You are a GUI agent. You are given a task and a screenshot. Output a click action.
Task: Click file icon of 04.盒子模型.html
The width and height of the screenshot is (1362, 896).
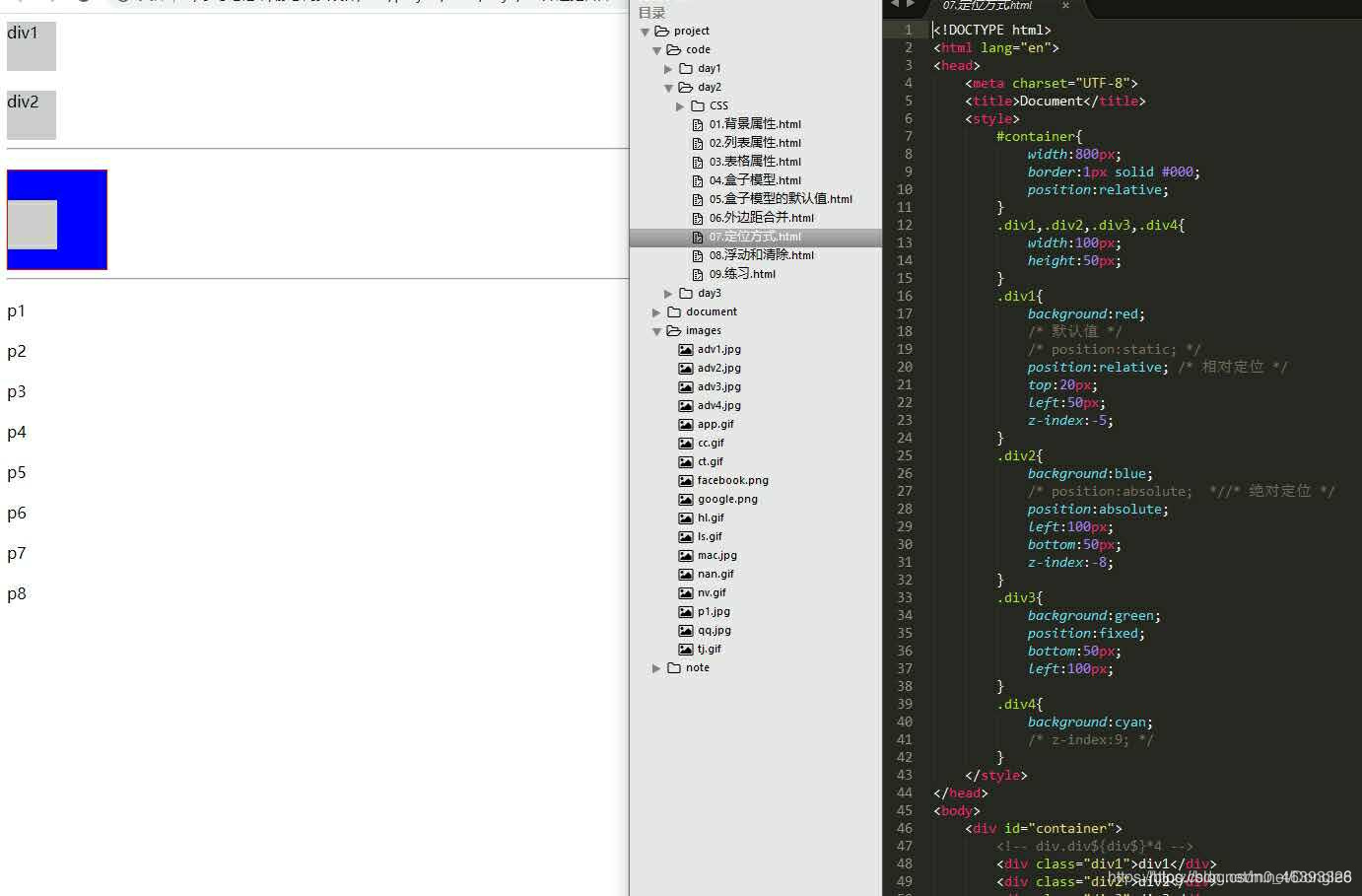coord(698,180)
